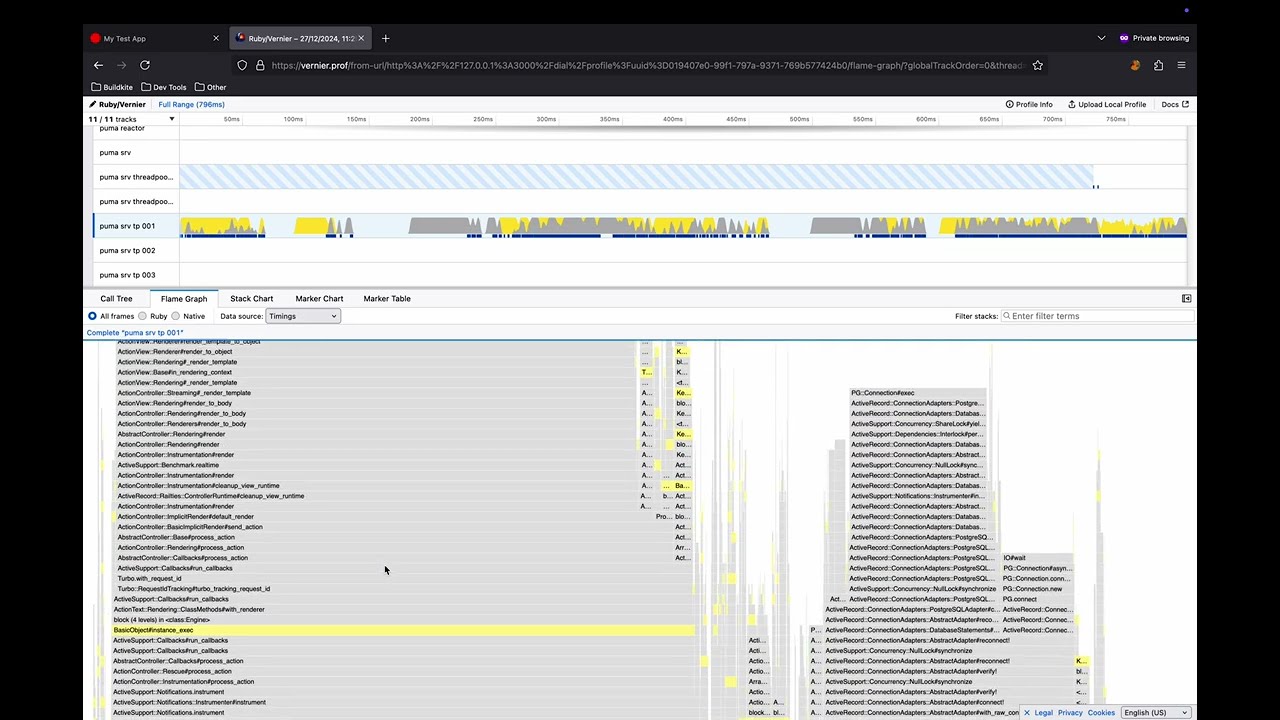The height and width of the screenshot is (720, 1280).
Task: Open the Profile Info panel
Action: click(1029, 104)
